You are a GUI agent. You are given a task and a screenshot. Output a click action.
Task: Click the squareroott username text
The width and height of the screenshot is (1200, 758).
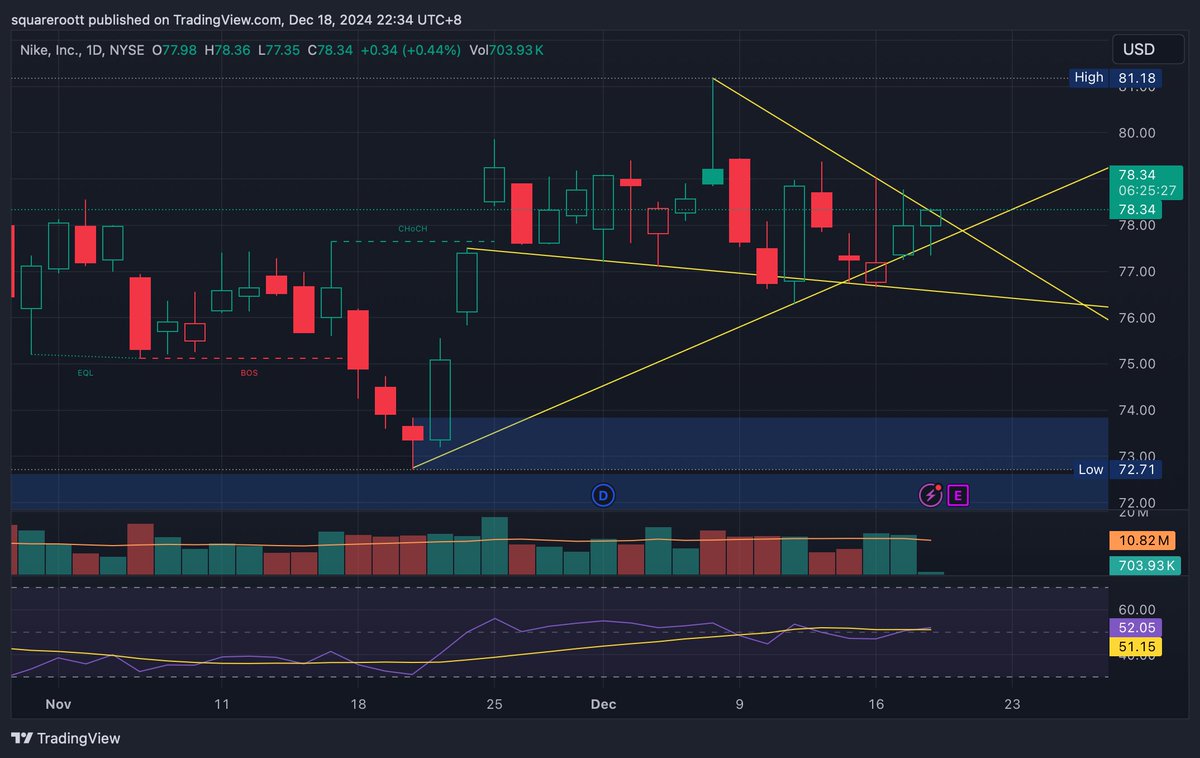coord(41,18)
